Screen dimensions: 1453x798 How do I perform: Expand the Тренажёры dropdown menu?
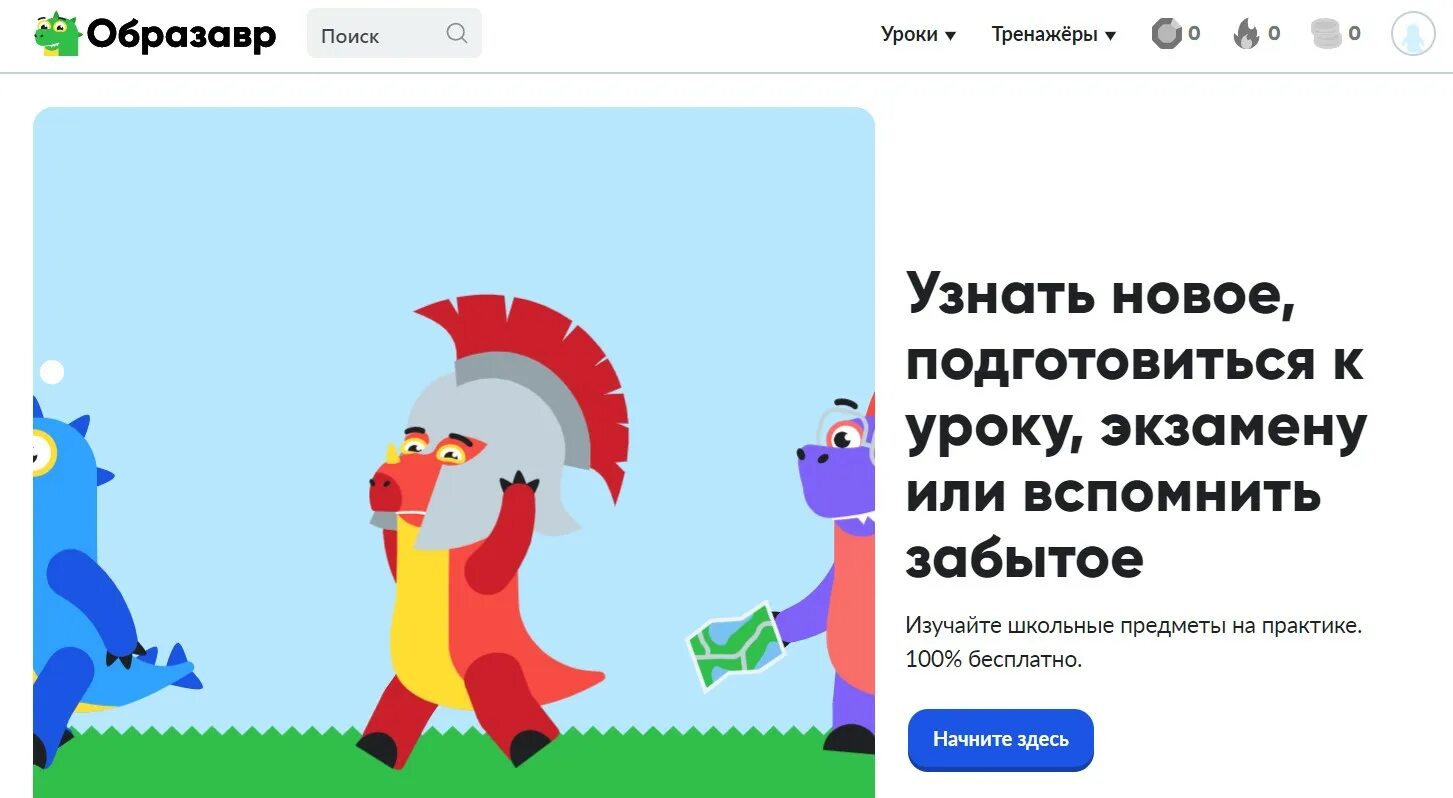tap(1053, 34)
